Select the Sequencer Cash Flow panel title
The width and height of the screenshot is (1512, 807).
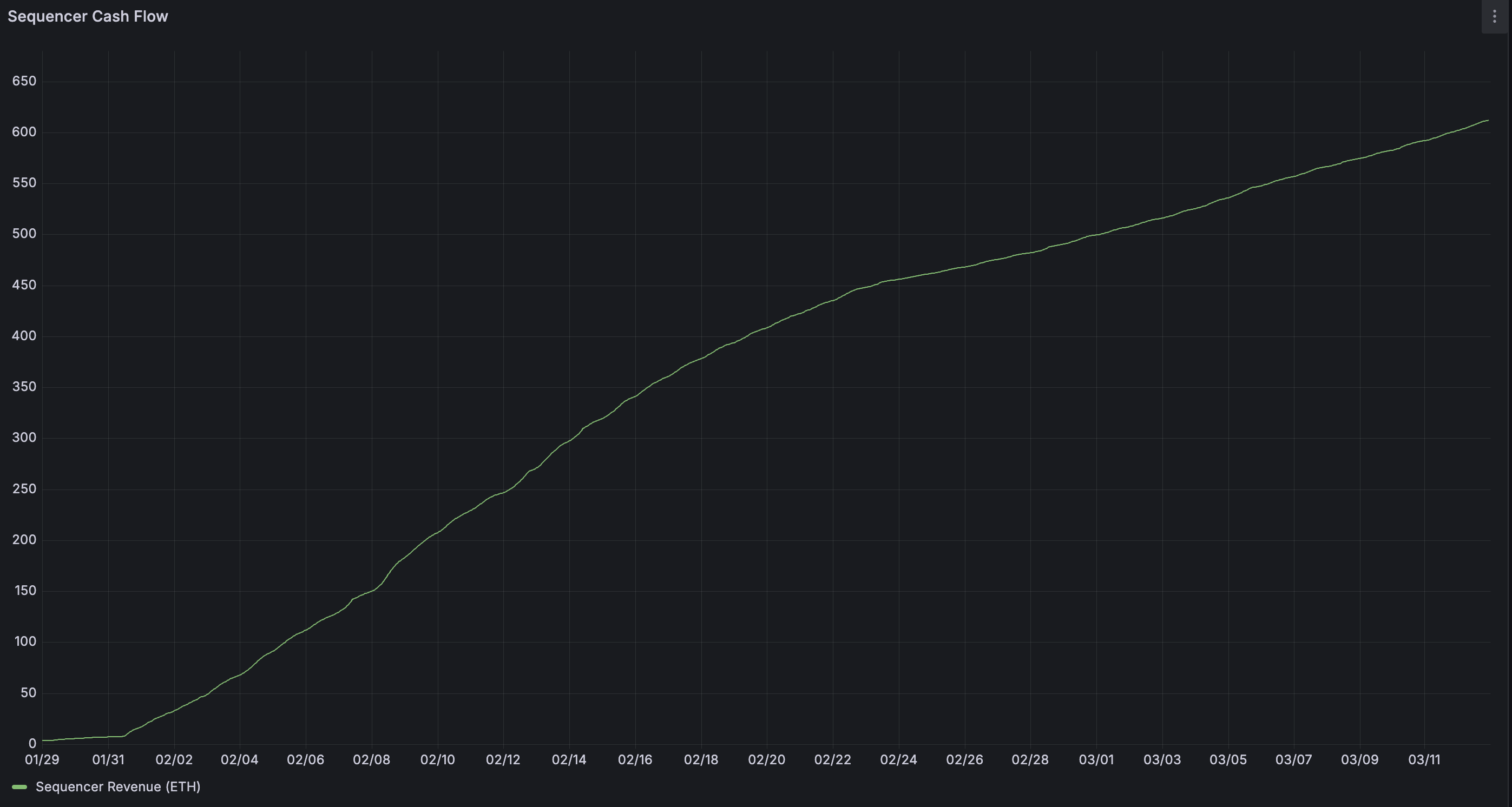87,16
